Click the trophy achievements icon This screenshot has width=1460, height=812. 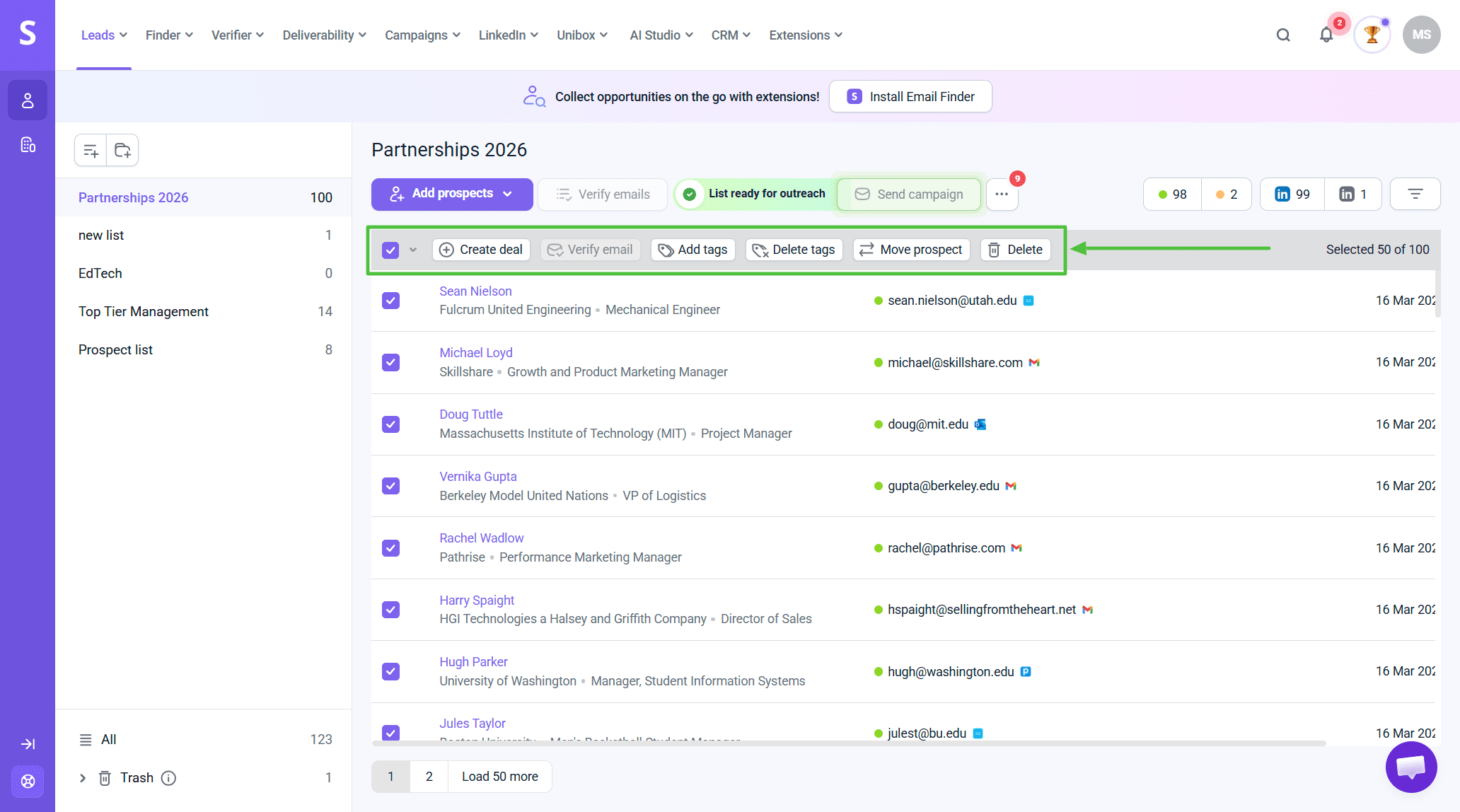pyautogui.click(x=1372, y=35)
